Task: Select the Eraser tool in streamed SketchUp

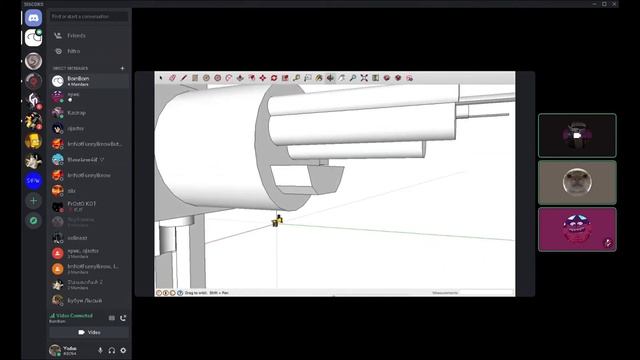Action: pos(172,78)
